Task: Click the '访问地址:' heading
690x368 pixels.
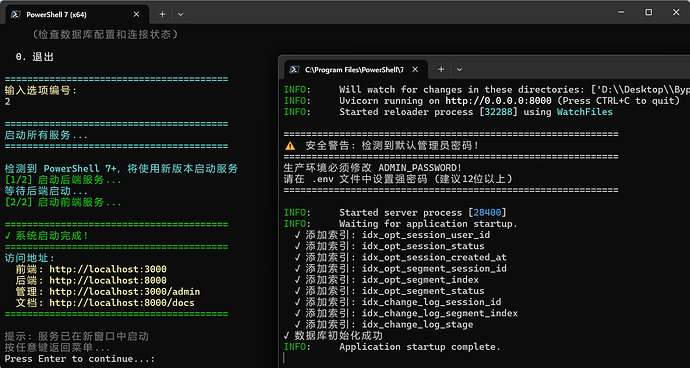Action: point(29,258)
